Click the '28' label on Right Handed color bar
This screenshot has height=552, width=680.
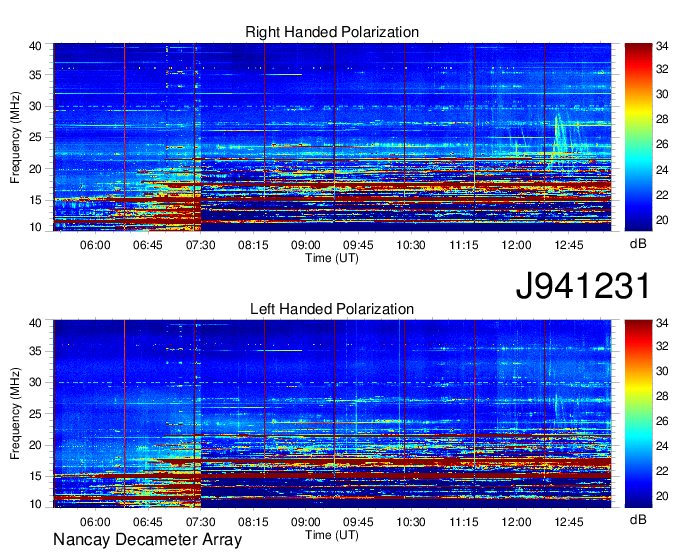pos(662,119)
